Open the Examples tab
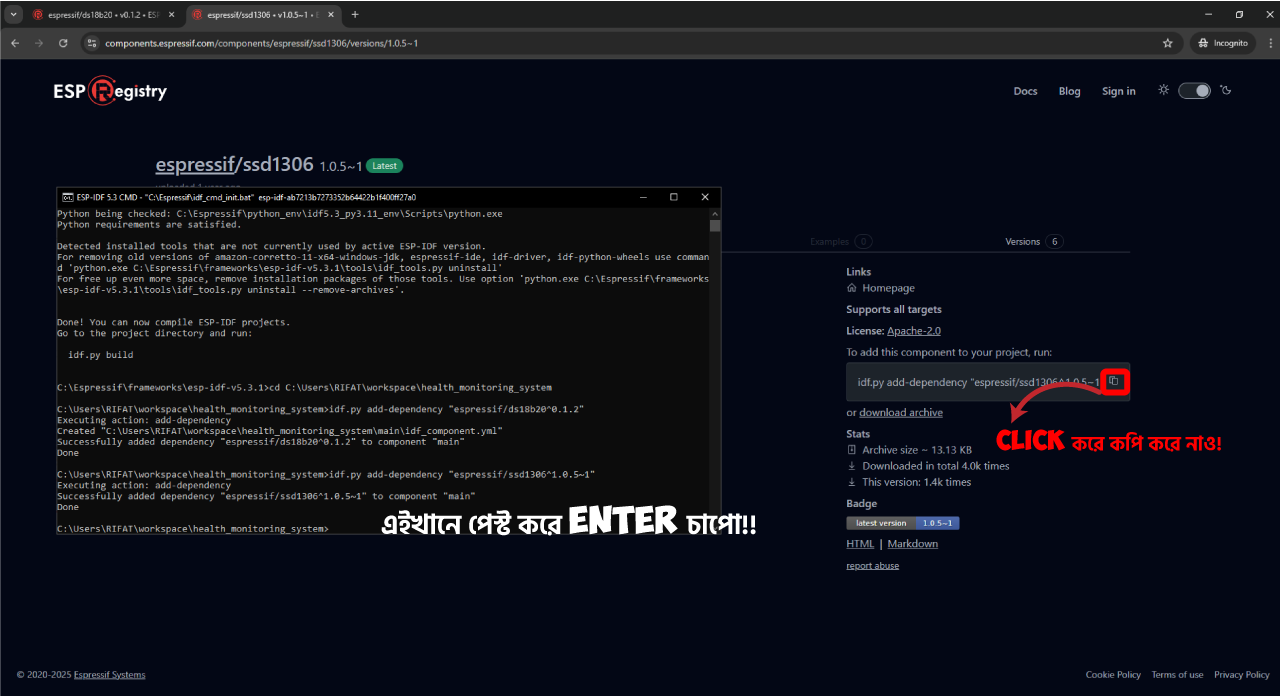Image resolution: width=1280 pixels, height=696 pixels. pos(841,241)
